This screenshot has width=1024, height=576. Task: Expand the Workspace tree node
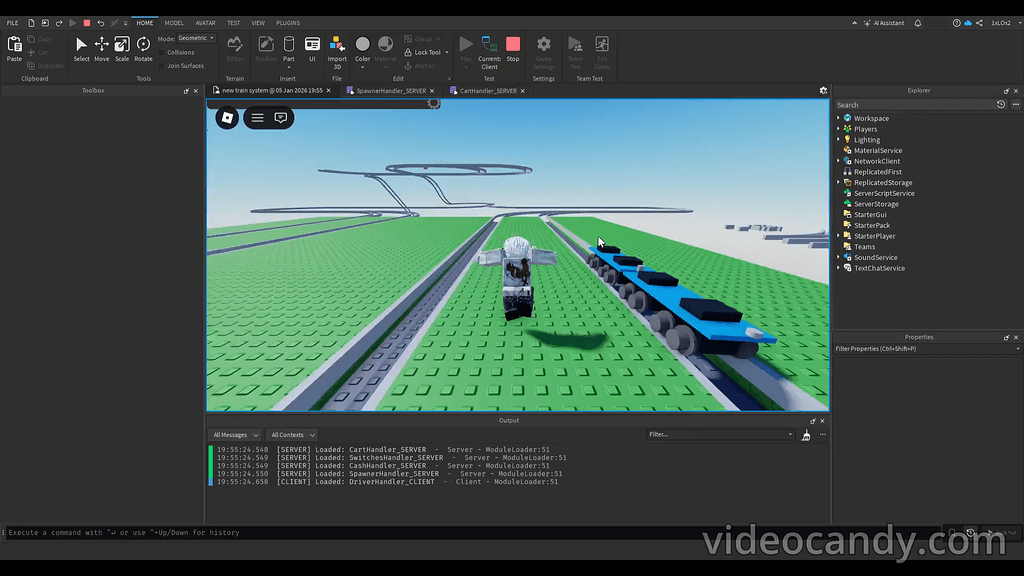point(839,118)
